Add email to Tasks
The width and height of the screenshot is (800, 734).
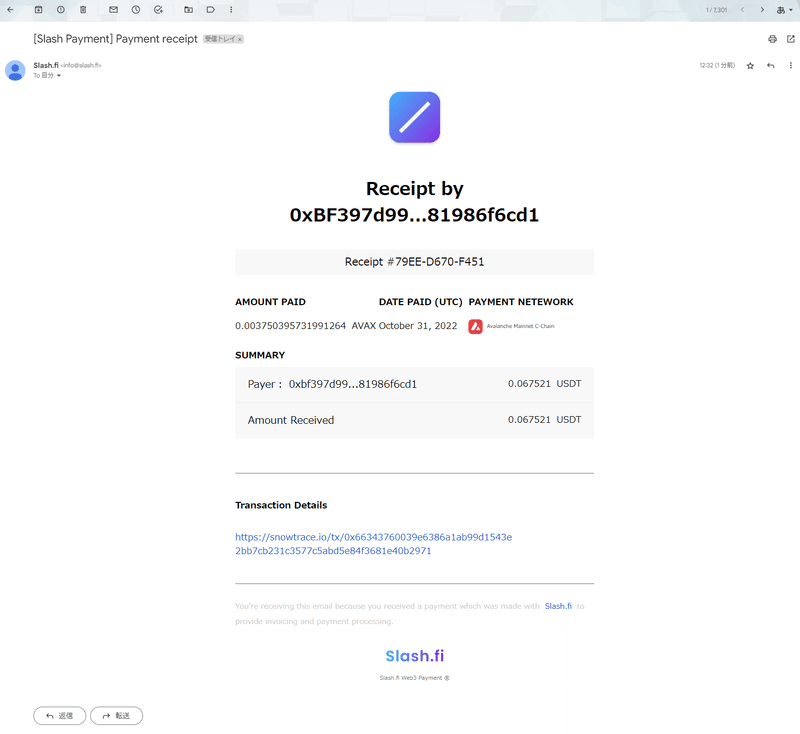(x=158, y=10)
